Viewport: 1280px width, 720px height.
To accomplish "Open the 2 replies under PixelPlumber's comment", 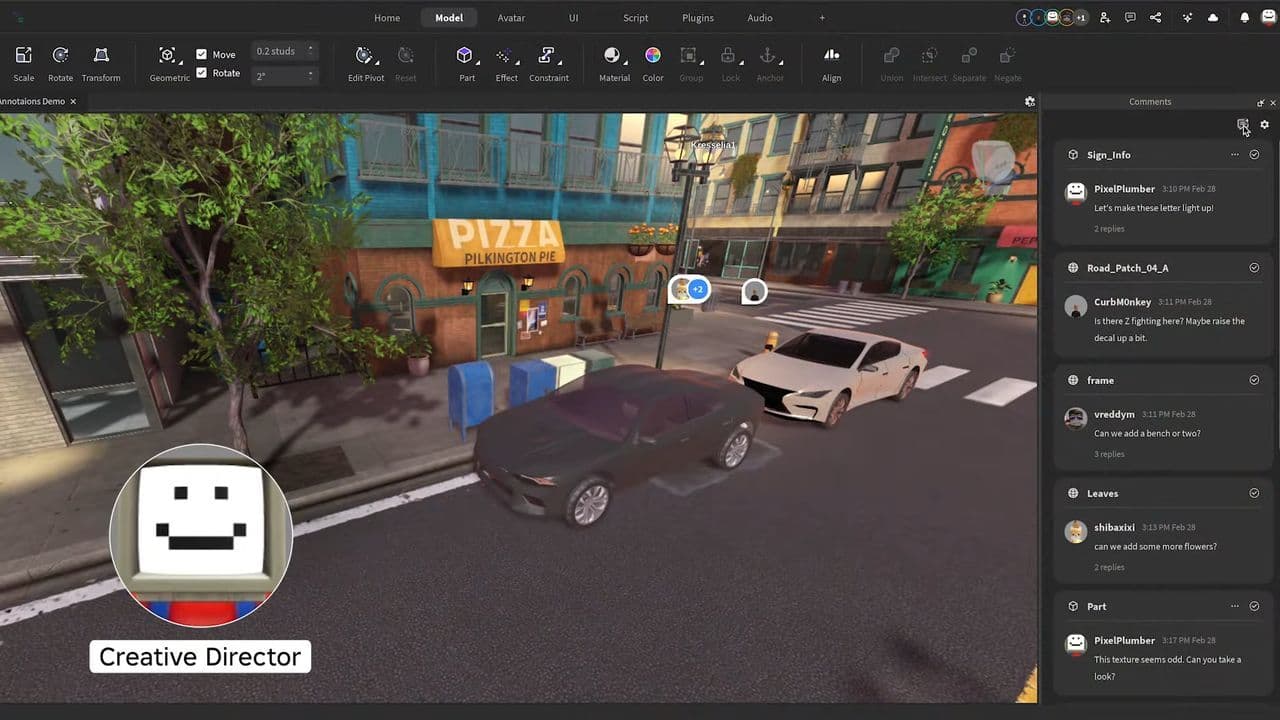I will coord(1110,228).
